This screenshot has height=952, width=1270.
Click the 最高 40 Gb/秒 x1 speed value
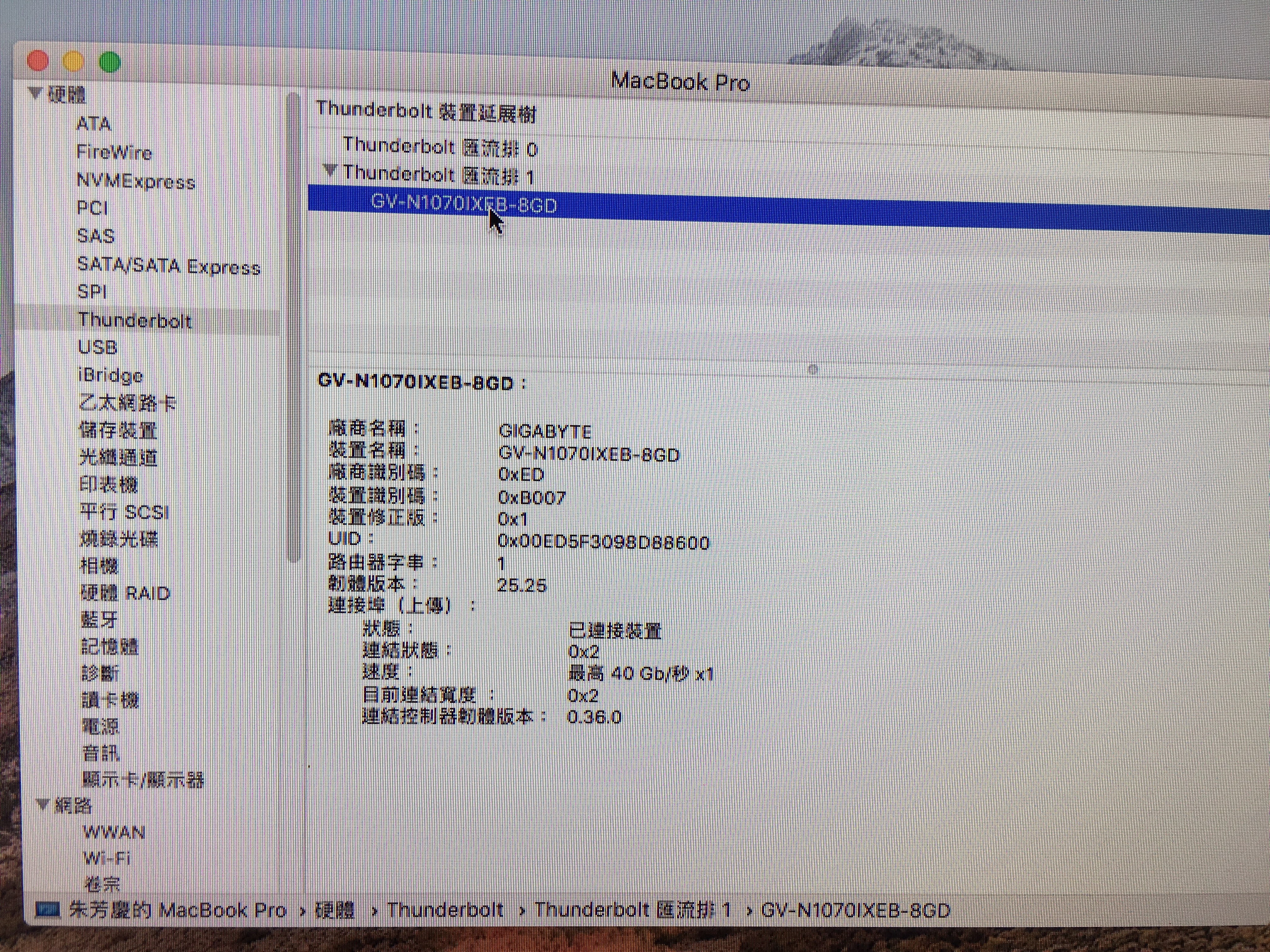click(641, 673)
